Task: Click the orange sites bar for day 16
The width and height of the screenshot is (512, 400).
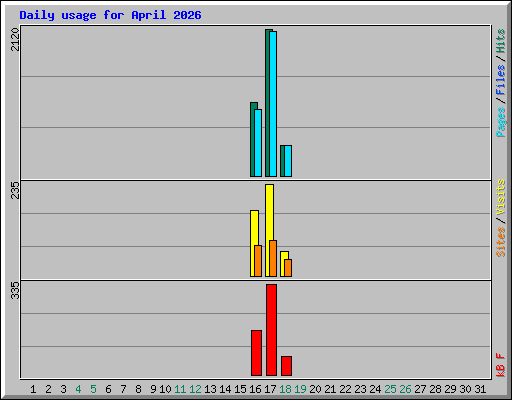Action: [258, 261]
